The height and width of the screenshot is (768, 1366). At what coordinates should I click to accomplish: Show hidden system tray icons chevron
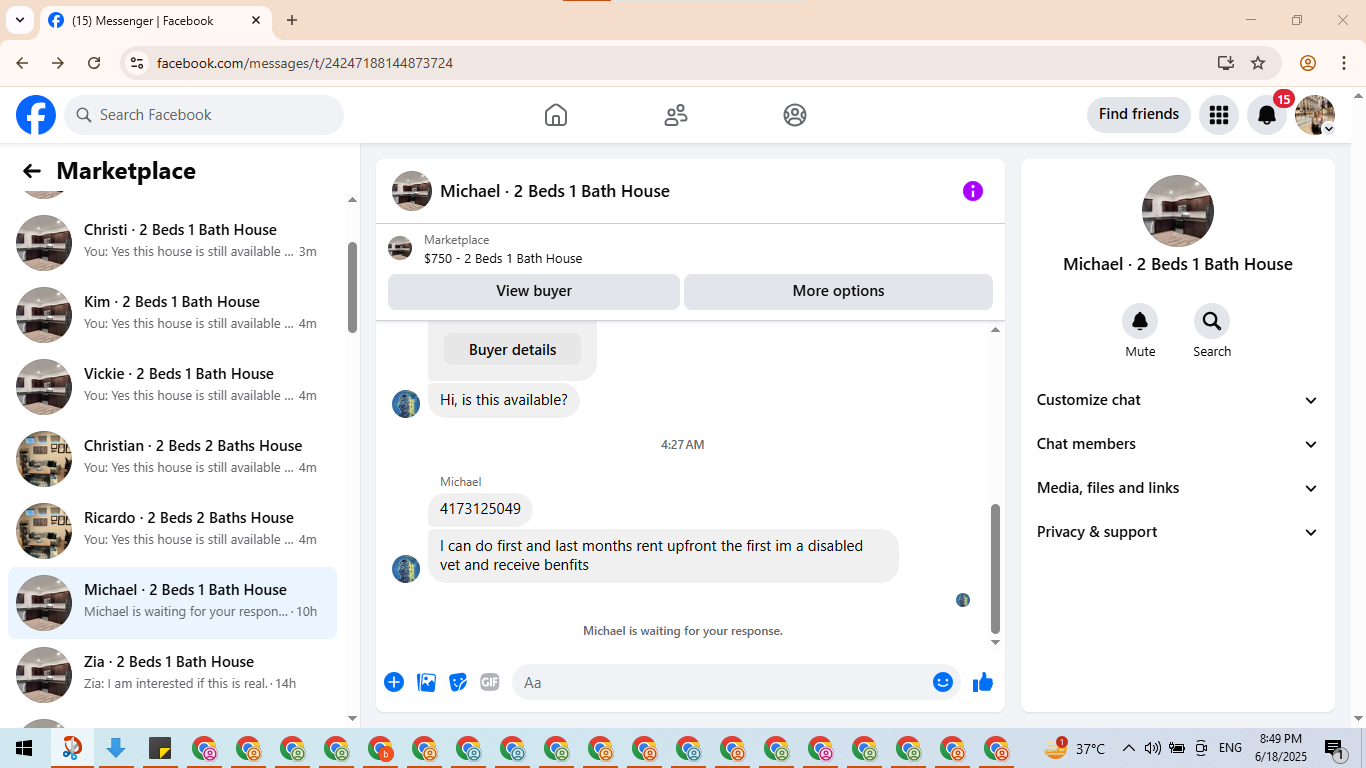1129,748
